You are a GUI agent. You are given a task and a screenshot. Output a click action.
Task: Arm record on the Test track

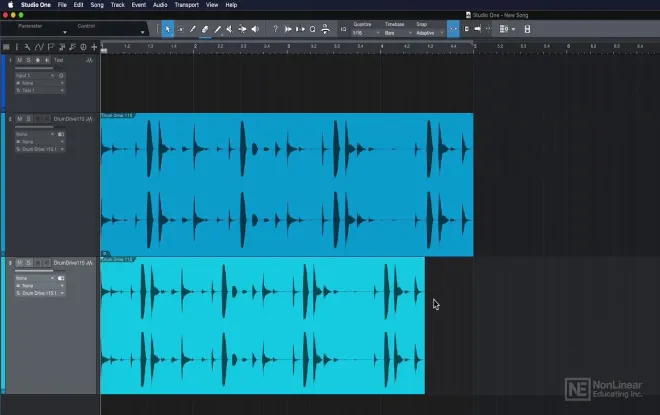(x=38, y=60)
